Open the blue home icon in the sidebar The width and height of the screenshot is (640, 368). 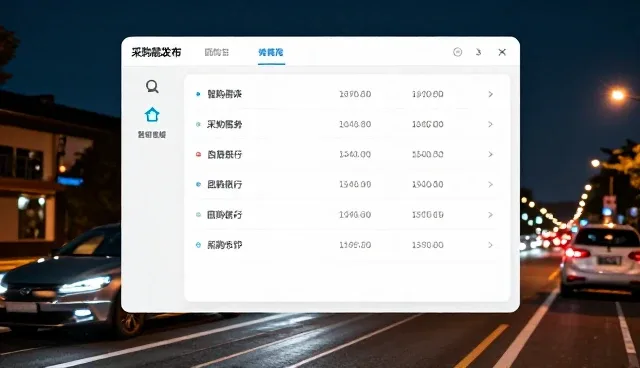point(152,115)
